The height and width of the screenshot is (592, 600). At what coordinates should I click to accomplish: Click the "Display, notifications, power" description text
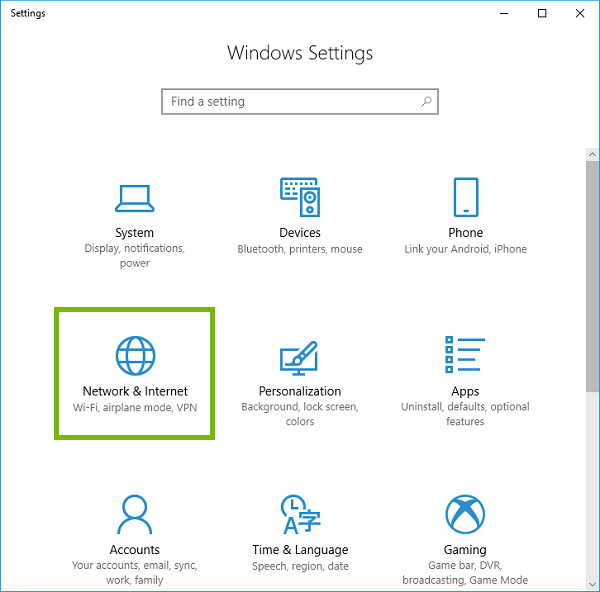[x=134, y=256]
